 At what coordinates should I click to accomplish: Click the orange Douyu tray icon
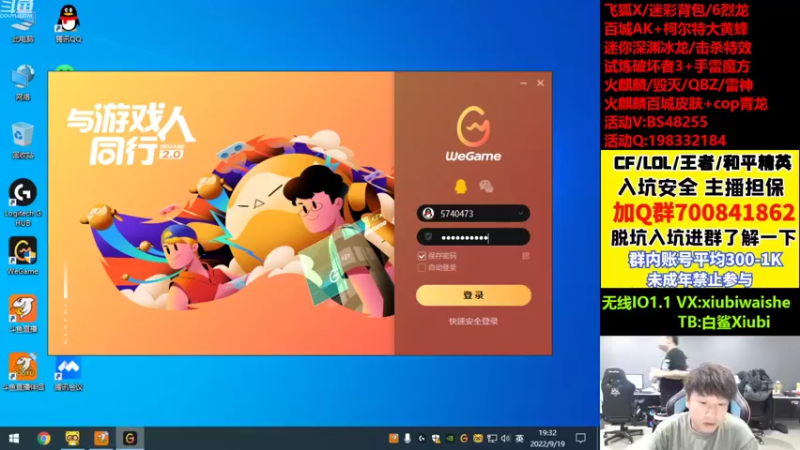393,438
